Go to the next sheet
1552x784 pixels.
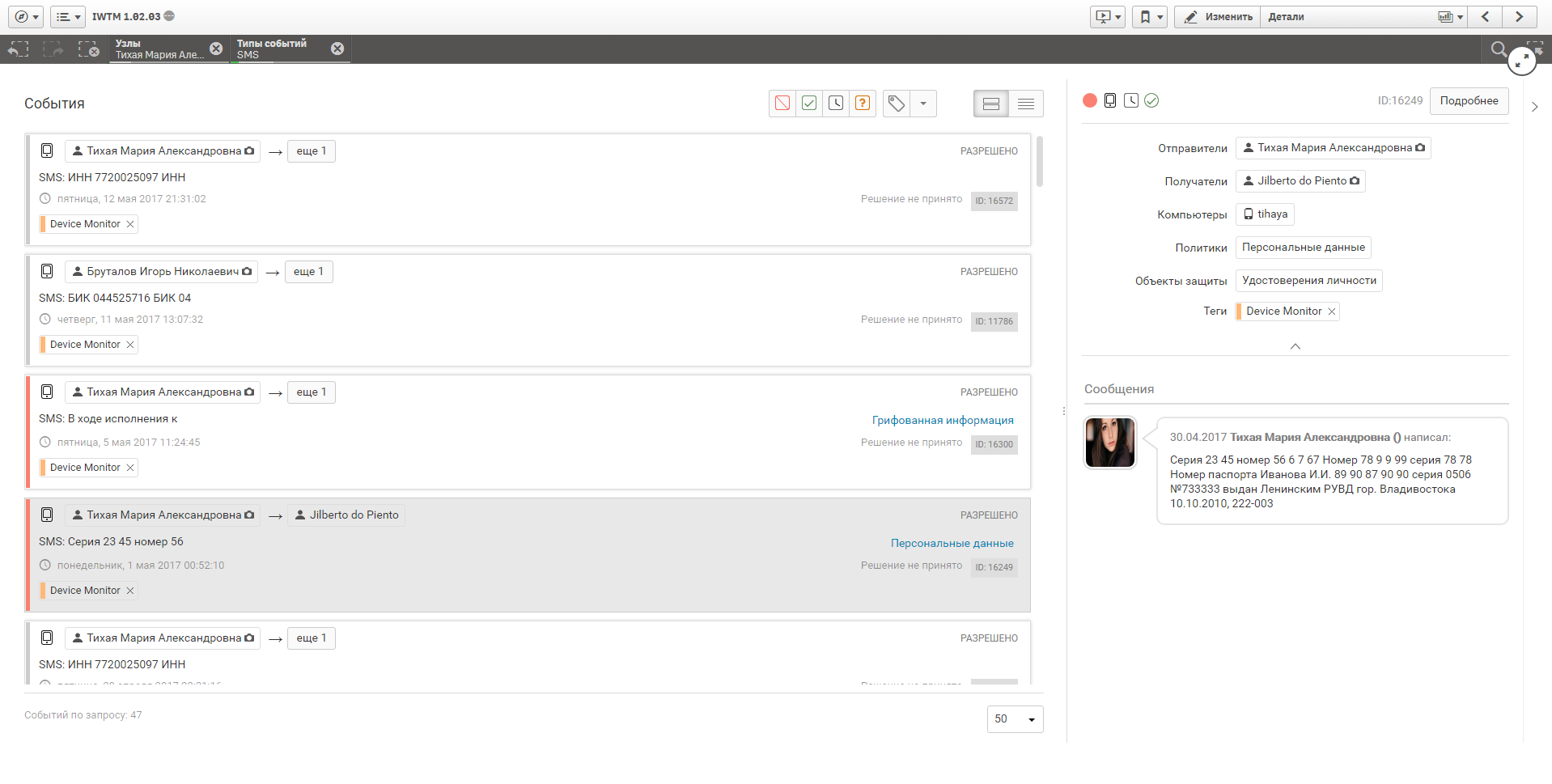pyautogui.click(x=1519, y=16)
